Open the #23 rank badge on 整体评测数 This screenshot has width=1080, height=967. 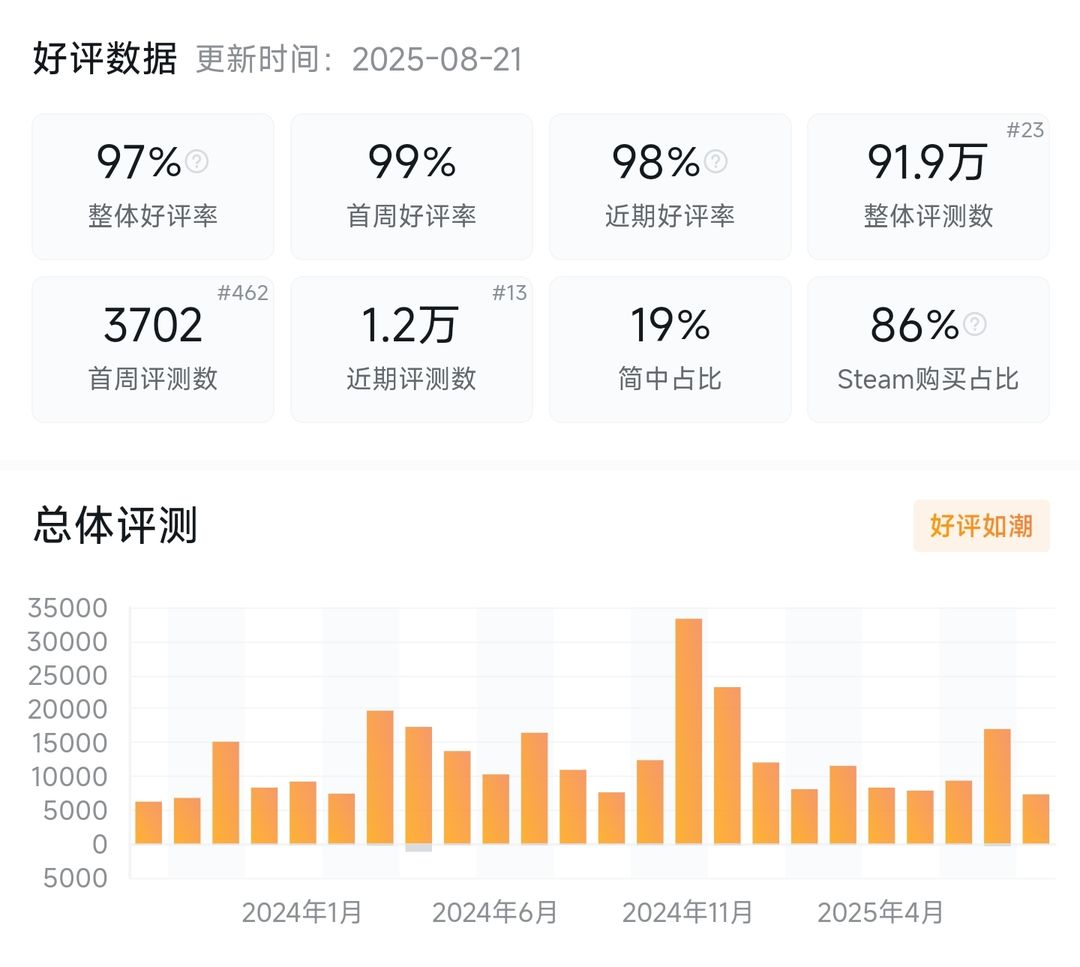pos(1025,130)
